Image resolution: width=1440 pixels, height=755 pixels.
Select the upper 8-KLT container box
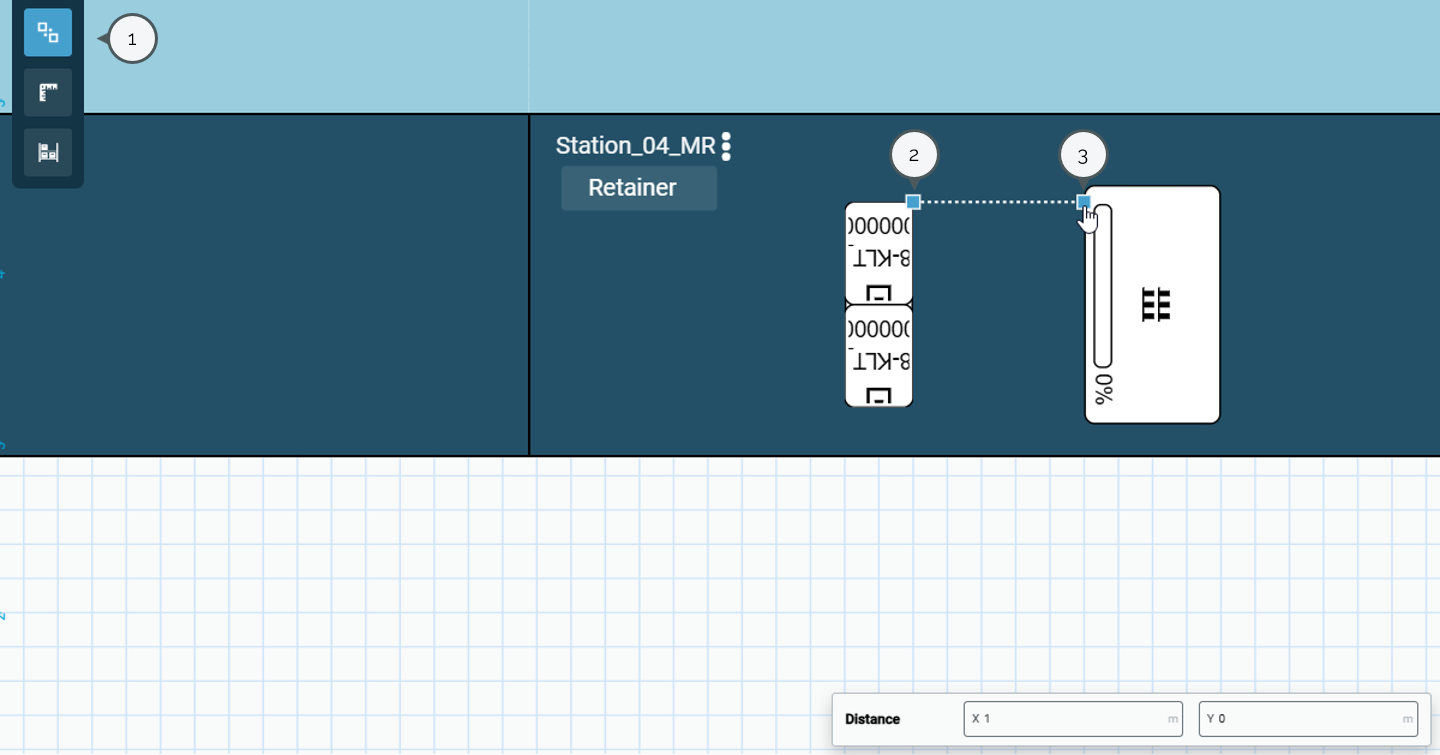[x=879, y=253]
